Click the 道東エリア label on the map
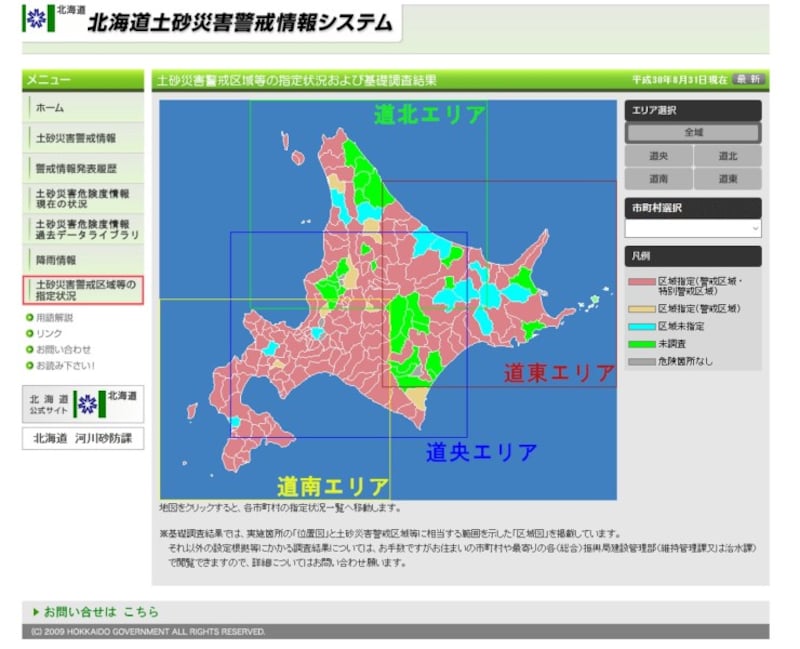 click(559, 374)
